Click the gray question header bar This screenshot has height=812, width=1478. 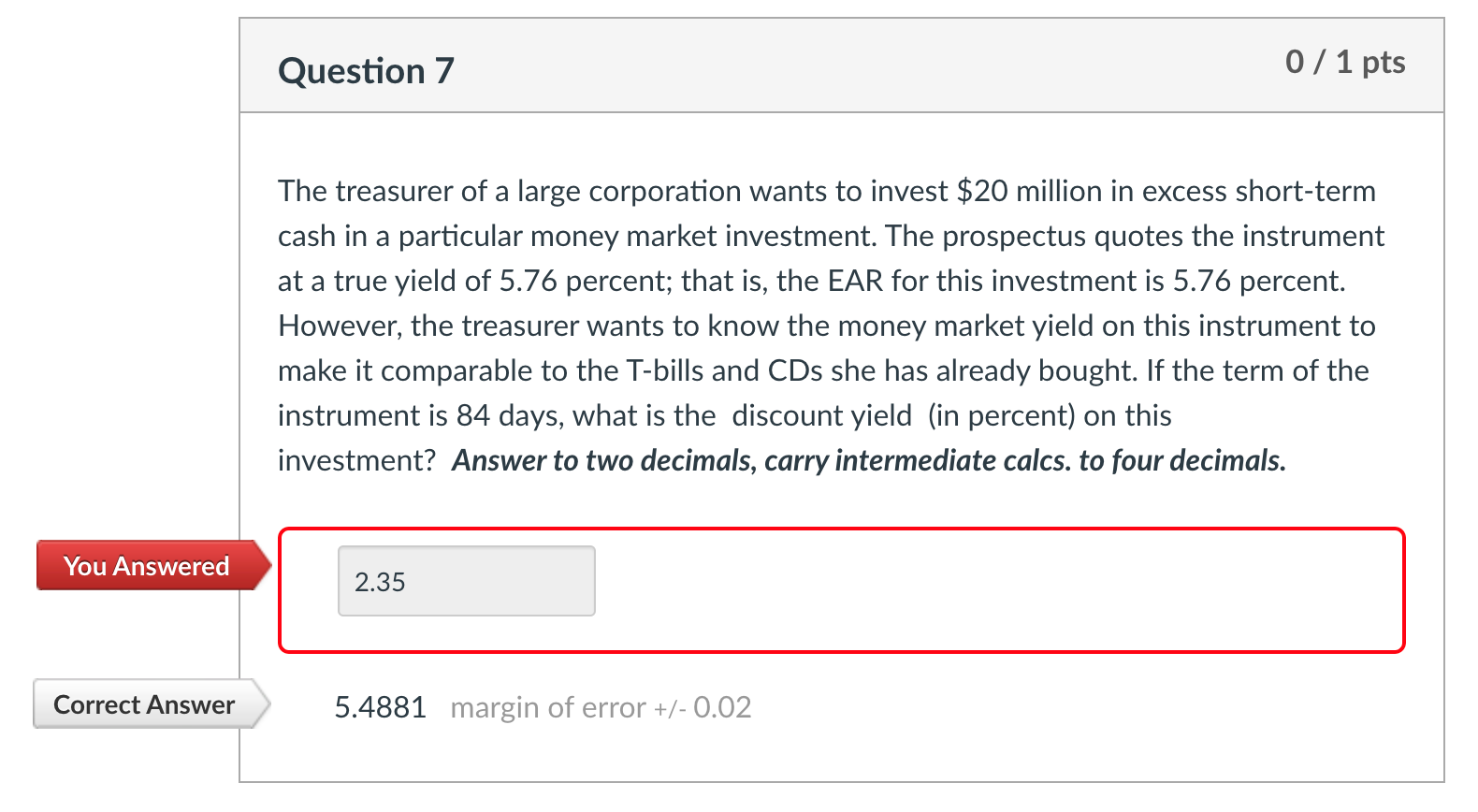pyautogui.click(x=842, y=64)
